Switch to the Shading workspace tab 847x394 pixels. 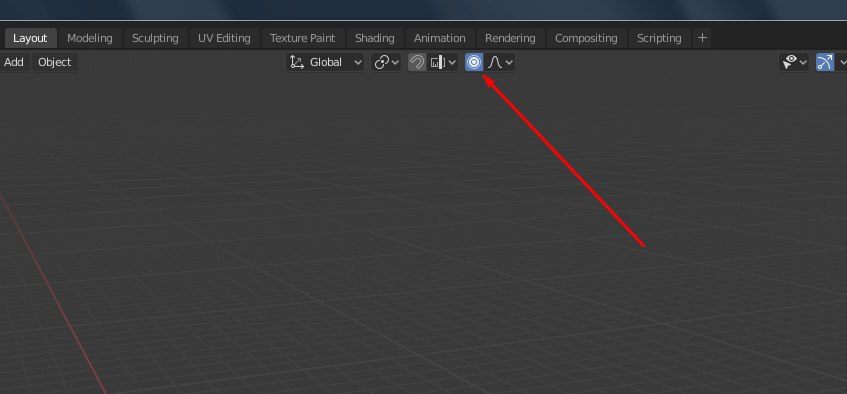(x=374, y=38)
